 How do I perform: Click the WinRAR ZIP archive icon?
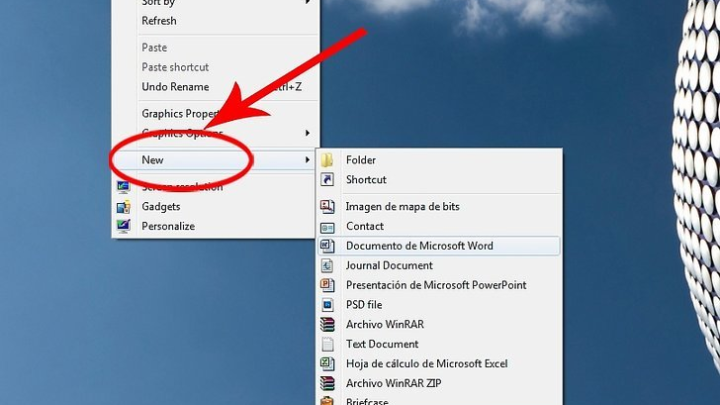327,383
